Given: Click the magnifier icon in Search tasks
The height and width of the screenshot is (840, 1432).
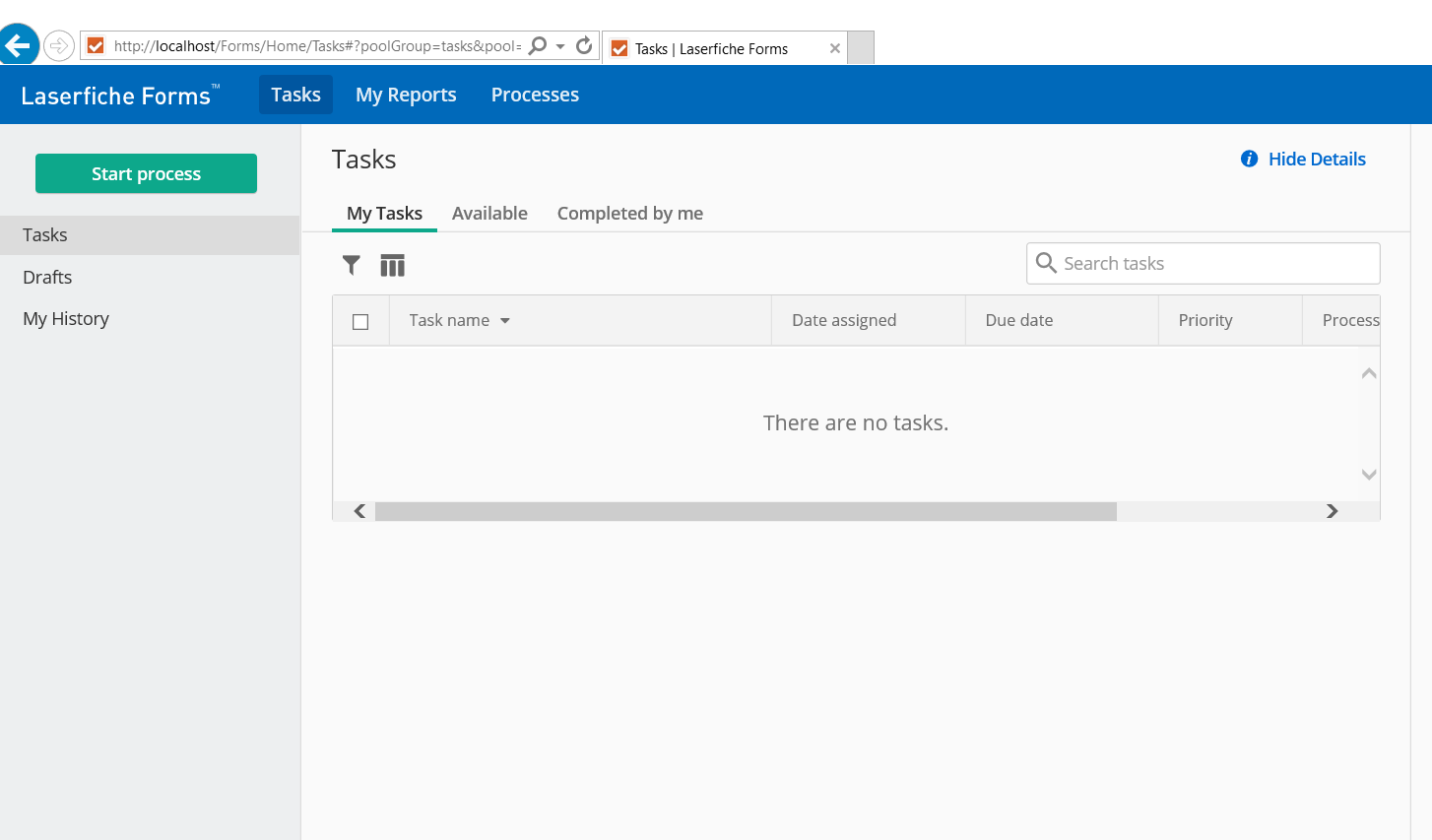Looking at the screenshot, I should [1046, 263].
